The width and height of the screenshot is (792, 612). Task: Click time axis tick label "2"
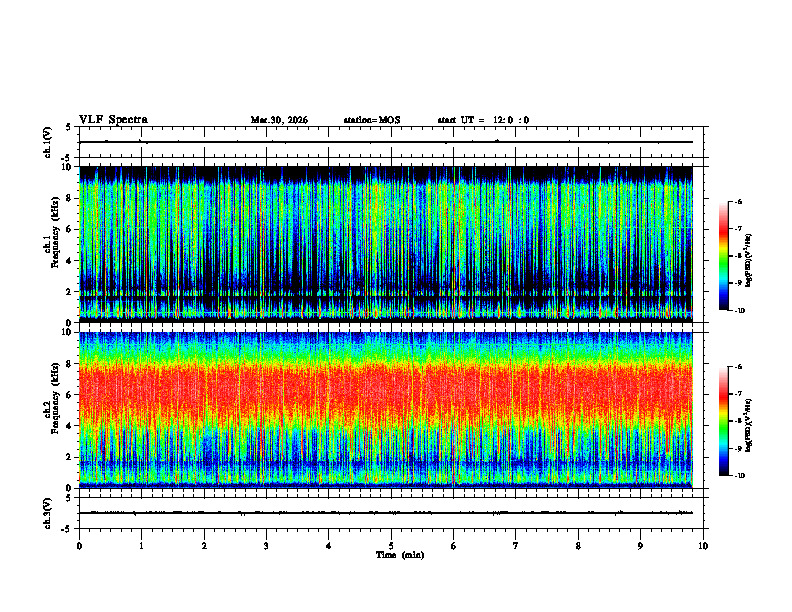pos(204,546)
